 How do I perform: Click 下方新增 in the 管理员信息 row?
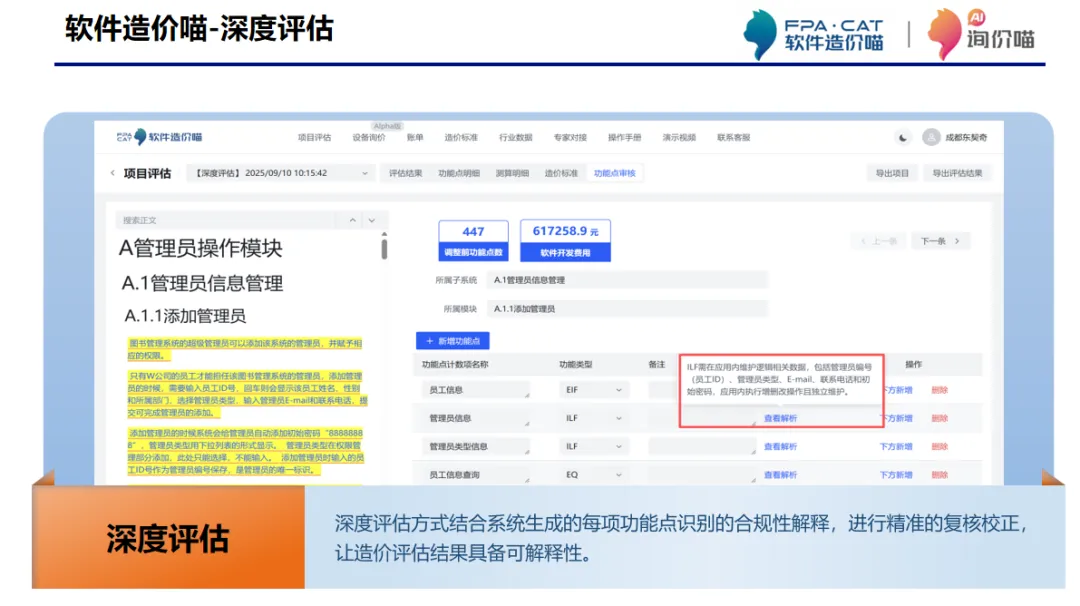[898, 419]
